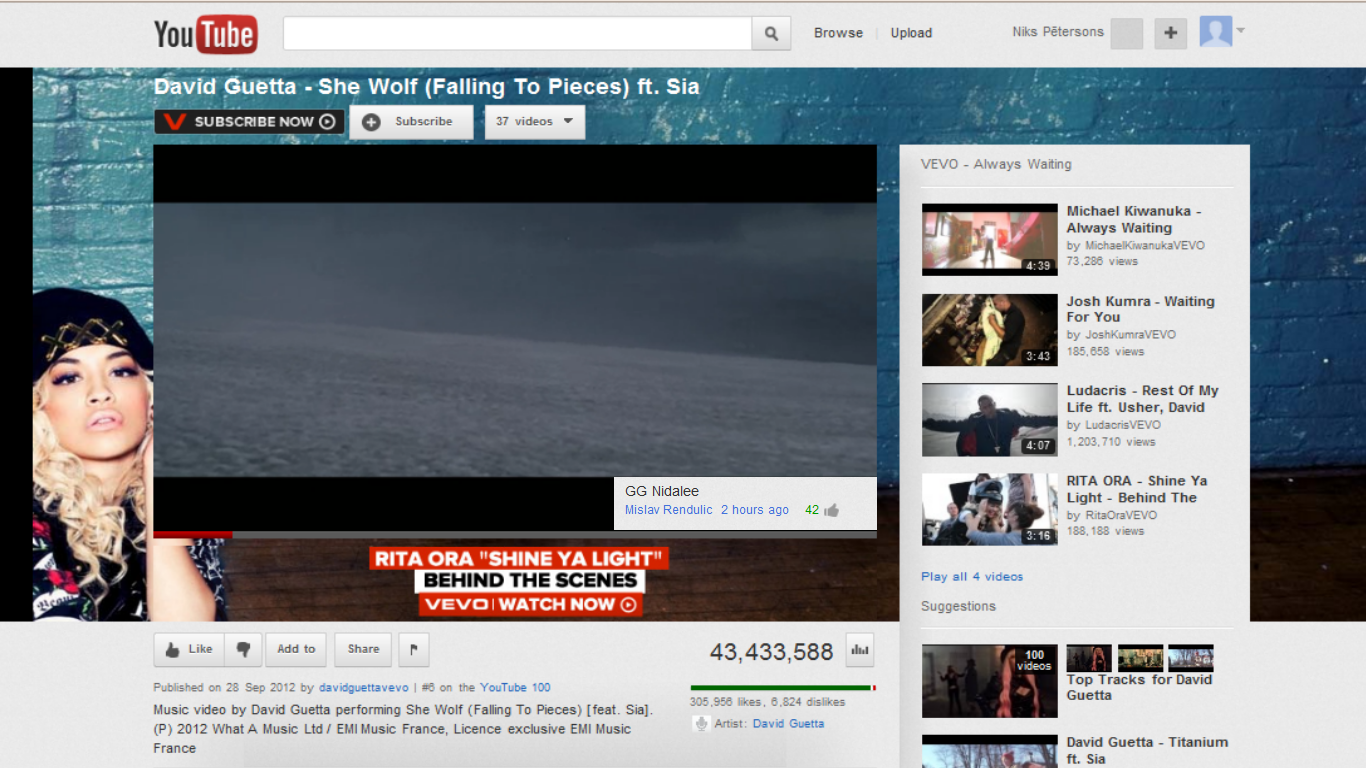Screen dimensions: 1366x768
Task: Open the Michael Kiwanuka Always Waiting thumbnail
Action: point(989,240)
